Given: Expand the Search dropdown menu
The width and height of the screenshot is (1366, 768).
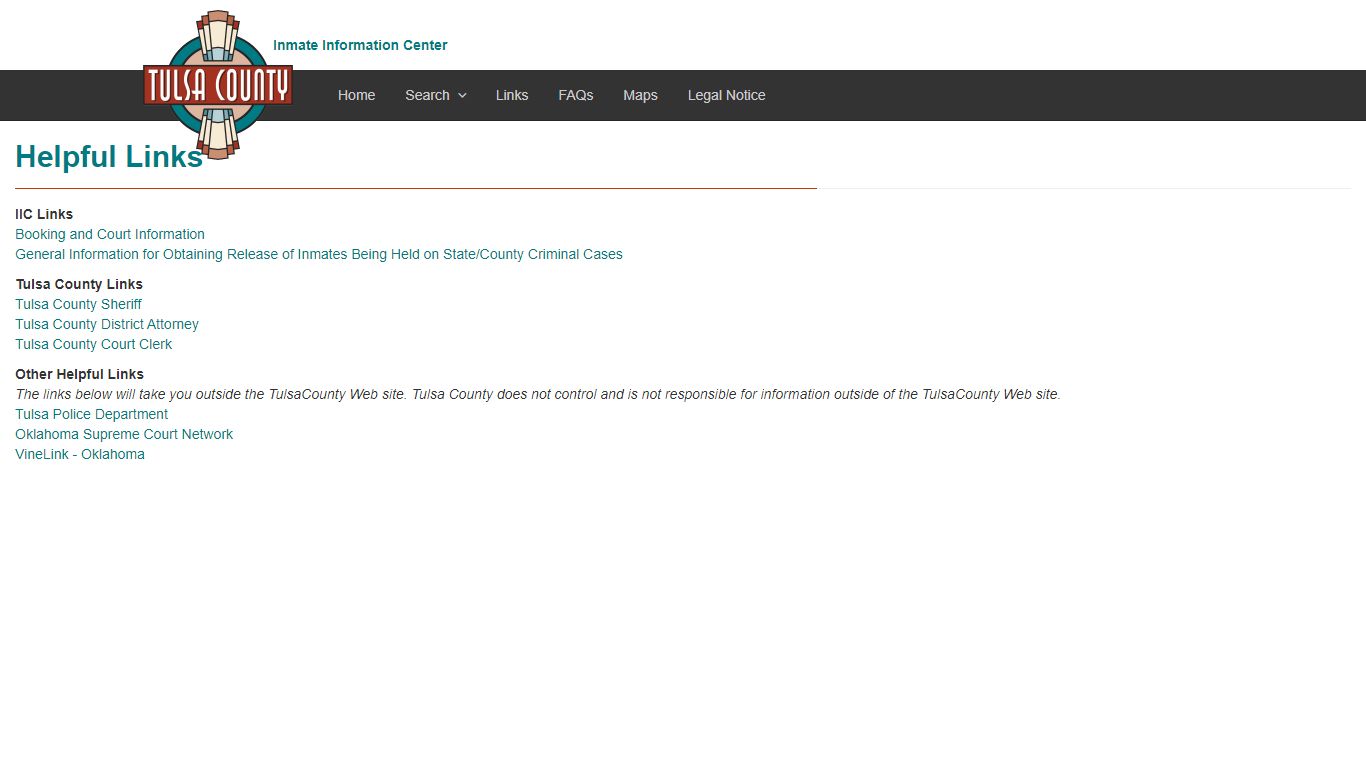Looking at the screenshot, I should click(436, 95).
